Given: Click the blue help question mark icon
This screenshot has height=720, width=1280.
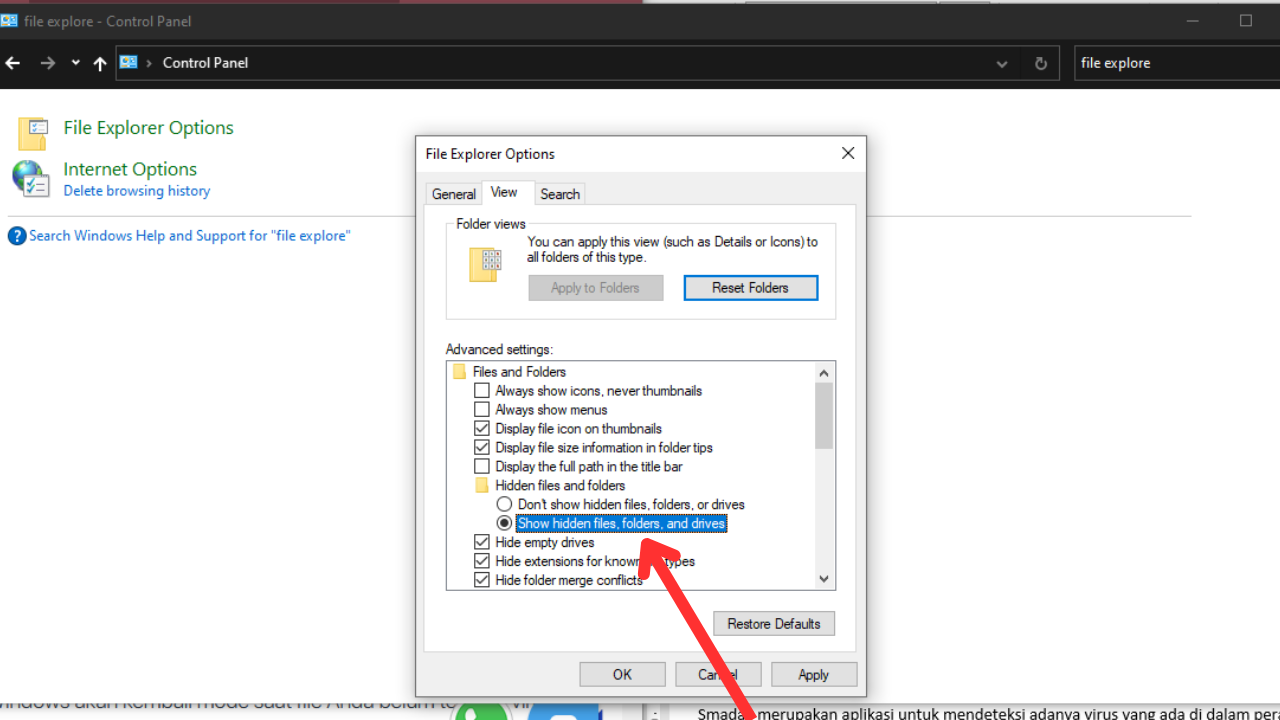Looking at the screenshot, I should pos(17,236).
